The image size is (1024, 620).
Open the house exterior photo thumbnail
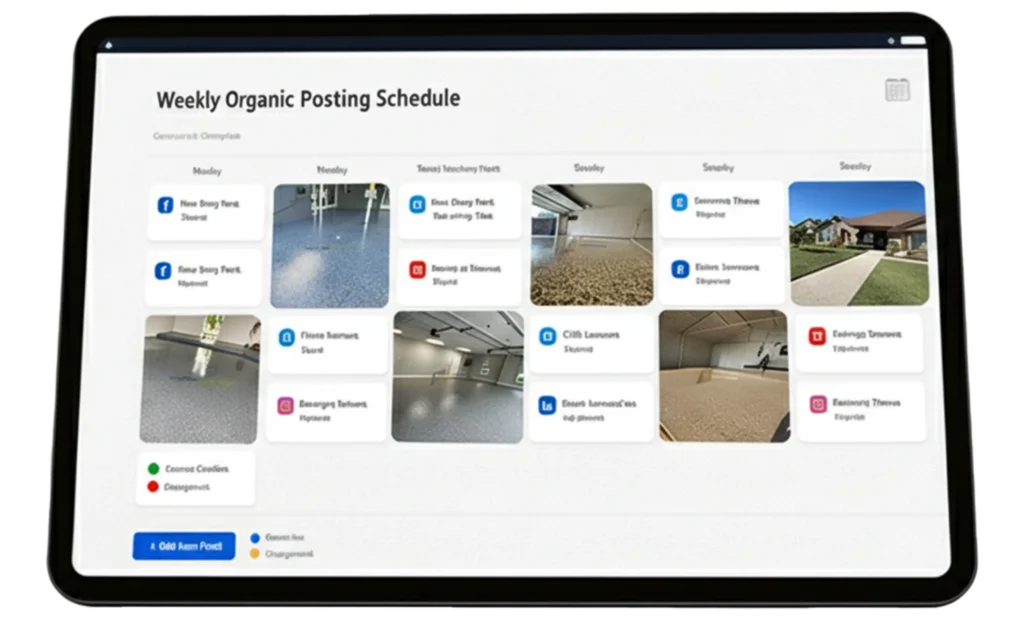[x=857, y=243]
